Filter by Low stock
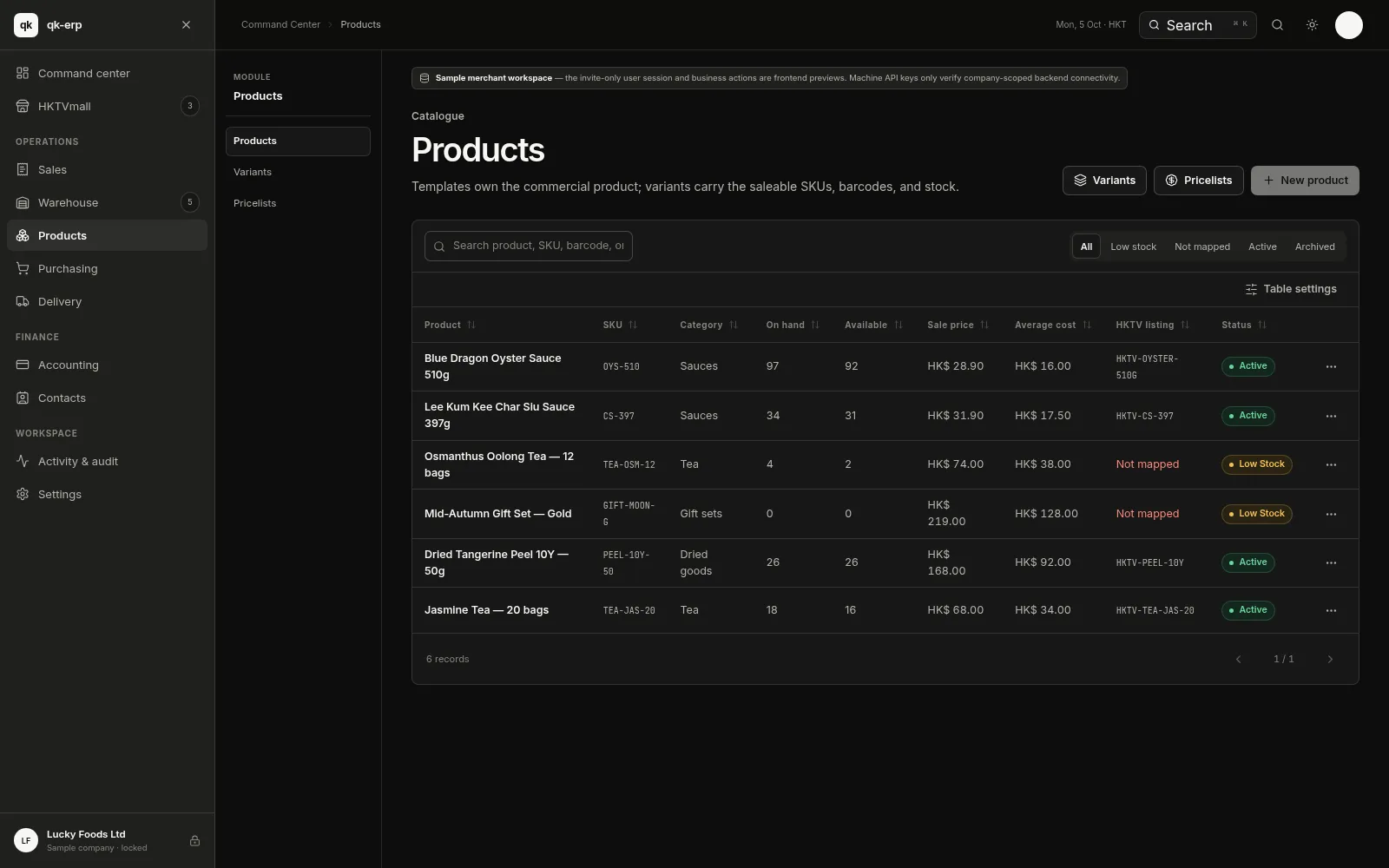 tap(1133, 247)
